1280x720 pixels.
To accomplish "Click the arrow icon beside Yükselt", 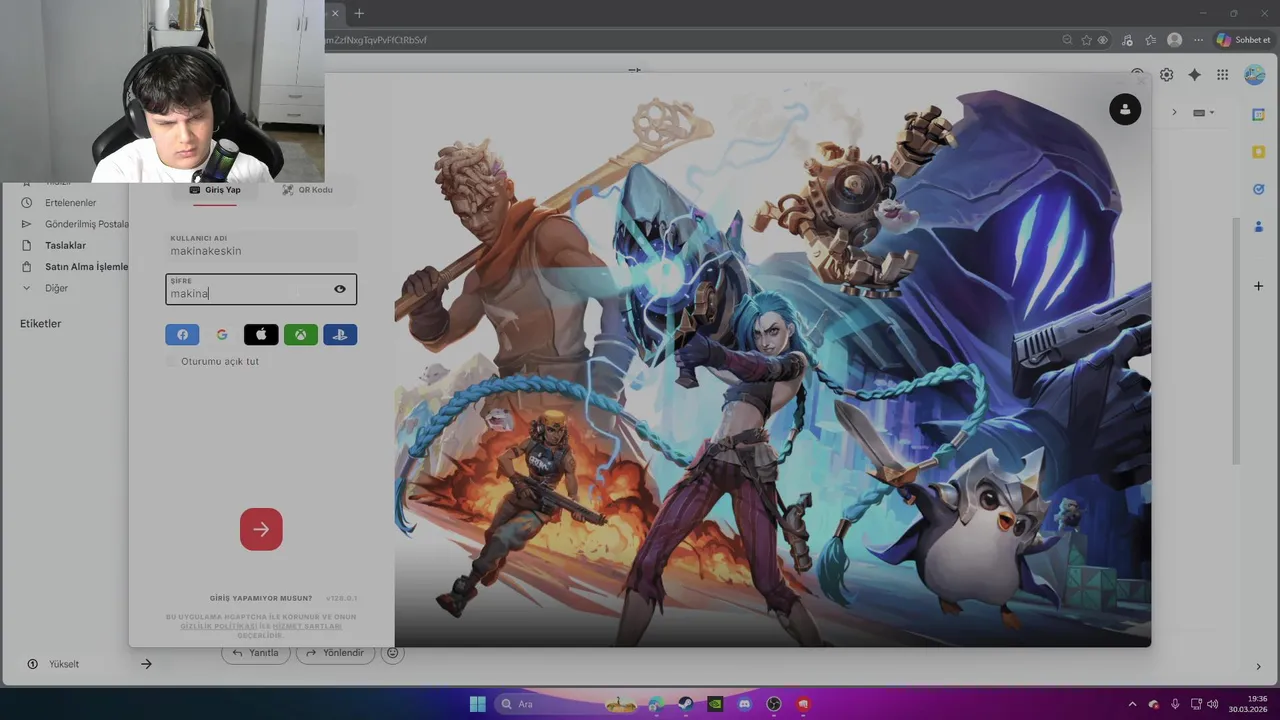I will pos(146,664).
